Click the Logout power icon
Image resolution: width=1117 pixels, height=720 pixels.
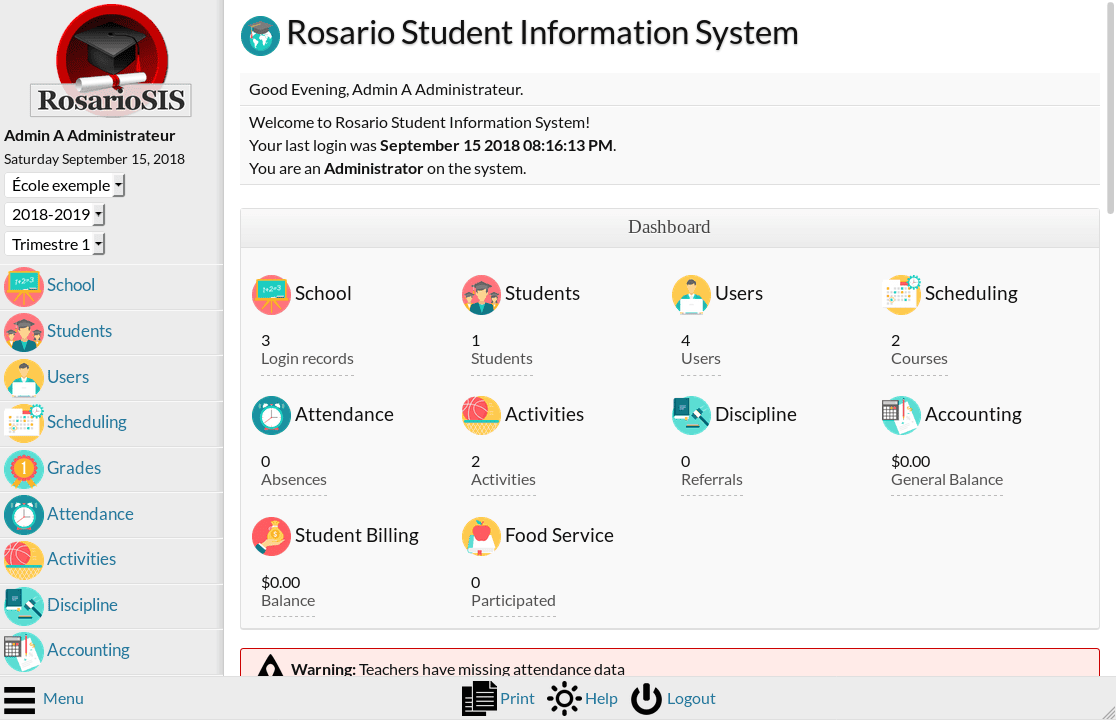click(647, 699)
